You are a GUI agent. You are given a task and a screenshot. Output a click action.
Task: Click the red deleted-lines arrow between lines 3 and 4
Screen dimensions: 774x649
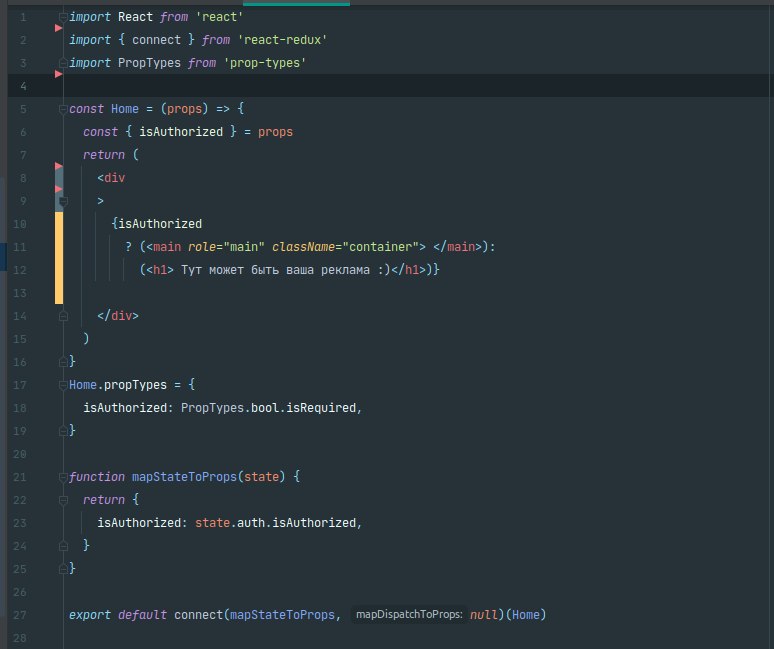(58, 74)
